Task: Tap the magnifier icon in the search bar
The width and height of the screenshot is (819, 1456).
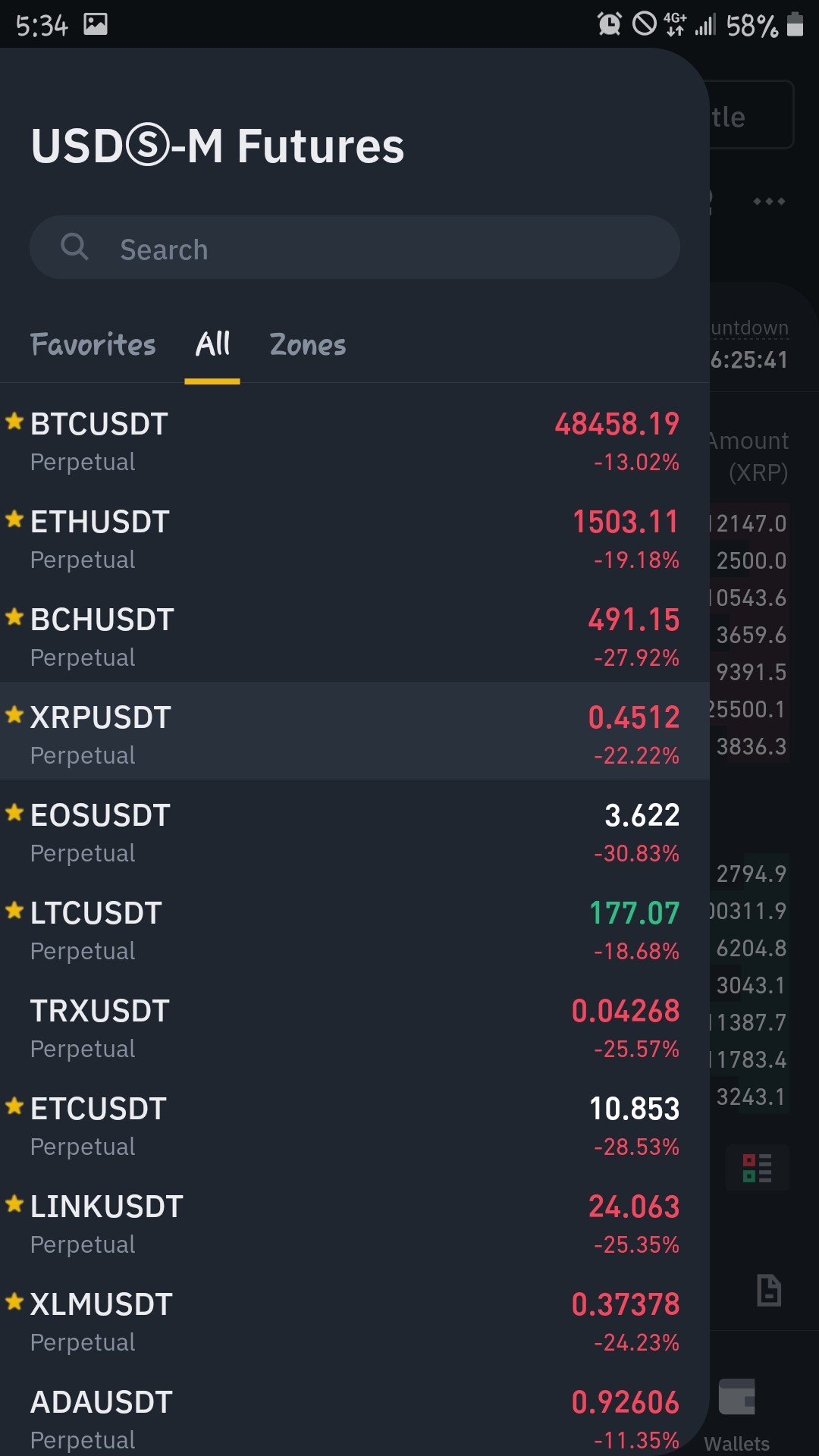Action: (x=74, y=246)
